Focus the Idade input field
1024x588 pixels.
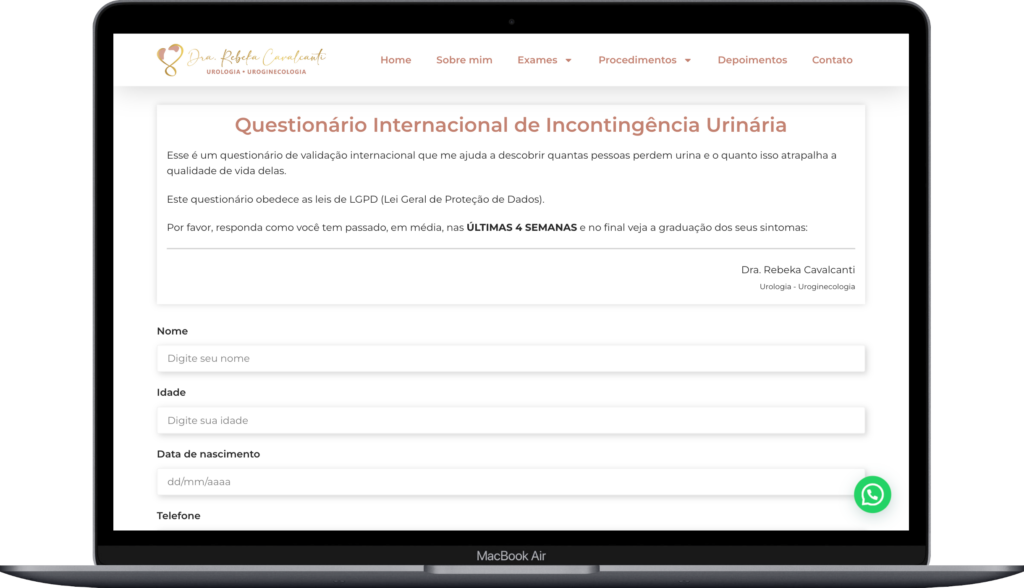tap(511, 420)
